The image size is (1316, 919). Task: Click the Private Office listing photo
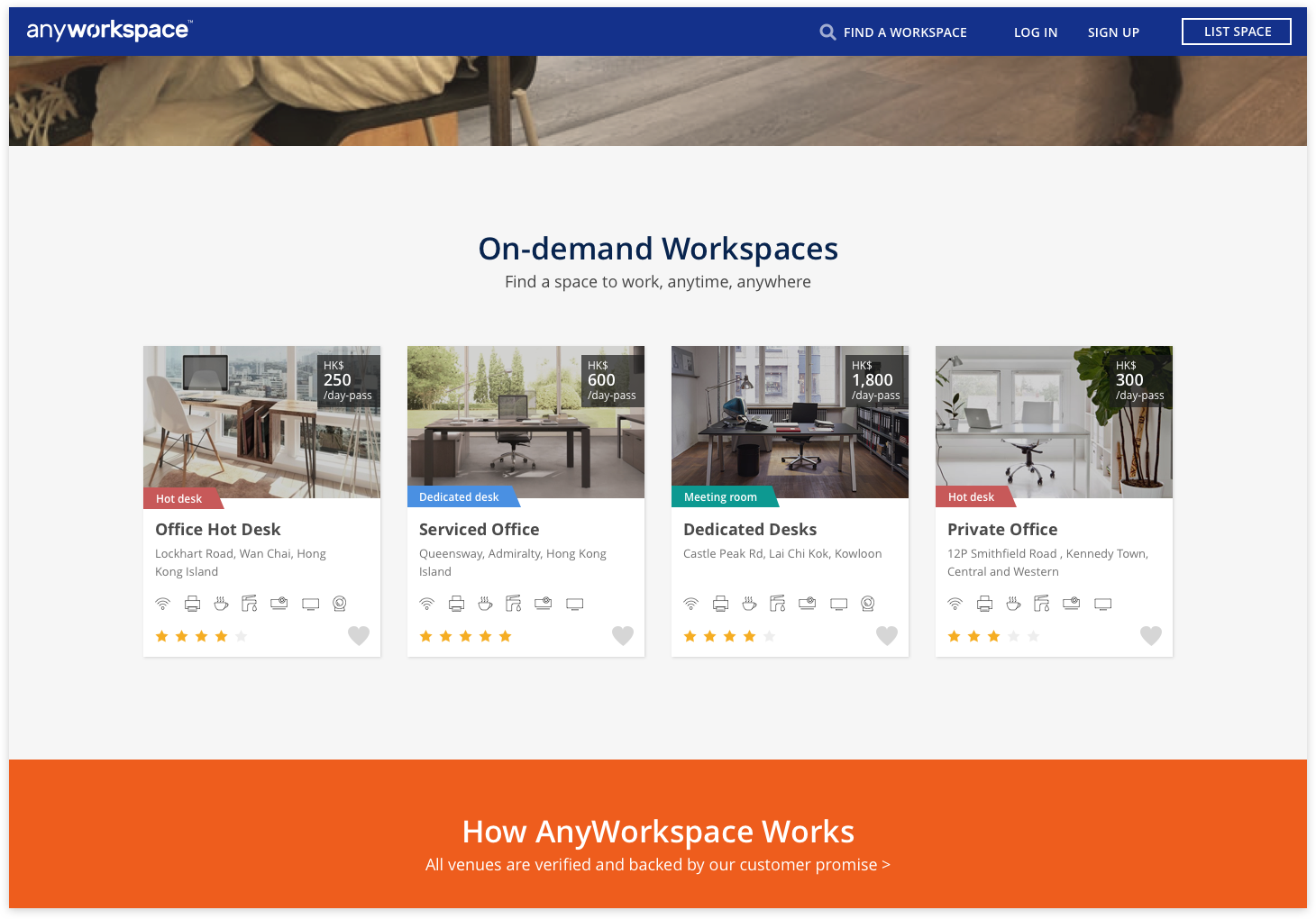pos(1054,422)
